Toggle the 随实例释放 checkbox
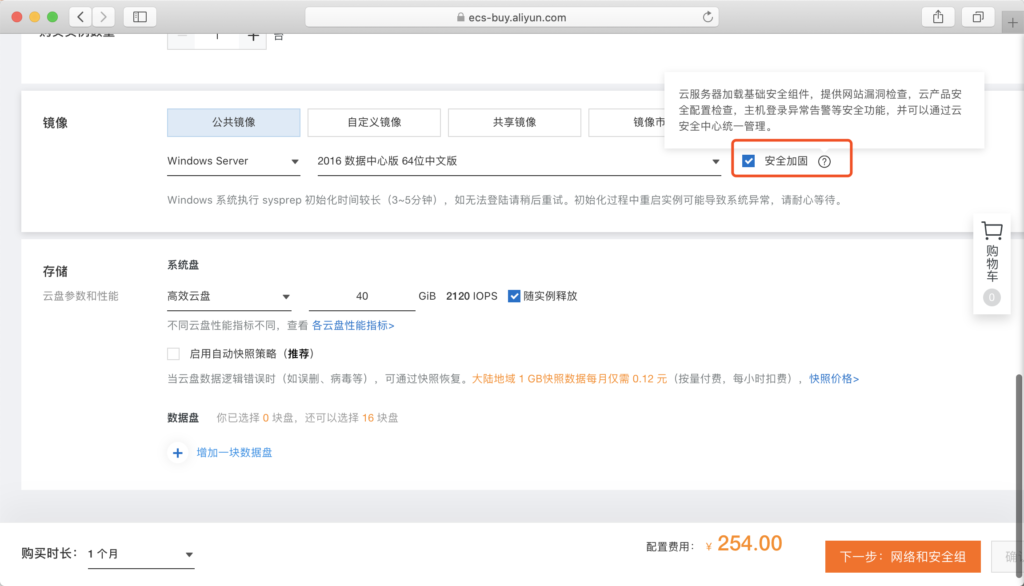This screenshot has width=1024, height=586. pyautogui.click(x=514, y=296)
